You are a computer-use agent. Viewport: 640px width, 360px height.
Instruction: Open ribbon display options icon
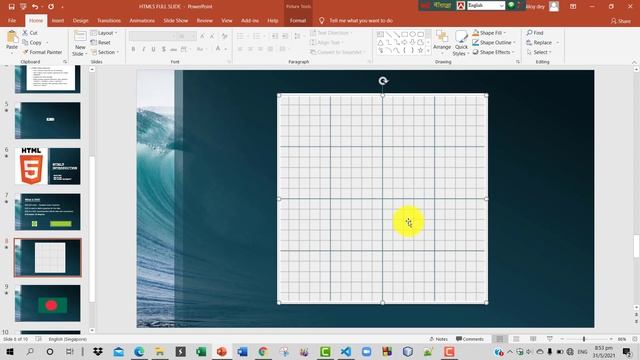coord(573,7)
